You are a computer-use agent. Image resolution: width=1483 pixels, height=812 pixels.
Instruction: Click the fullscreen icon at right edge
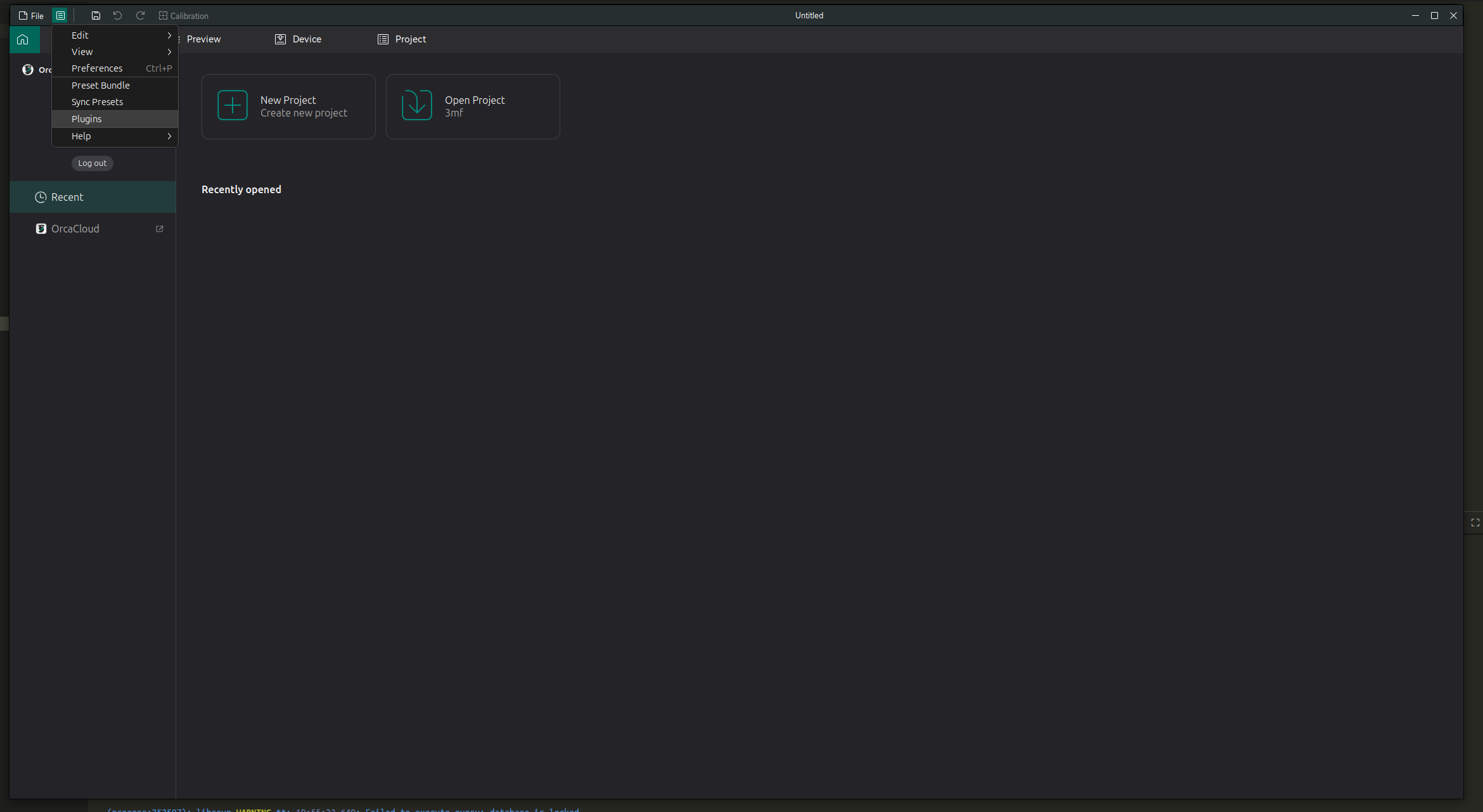(1475, 523)
